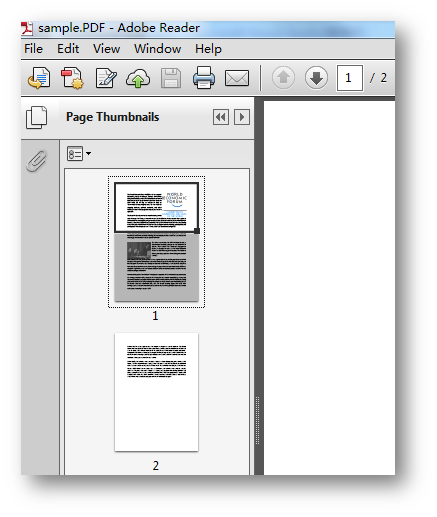Click the navigation pane splitter grip
Image resolution: width=437 pixels, height=517 pixels.
257,420
